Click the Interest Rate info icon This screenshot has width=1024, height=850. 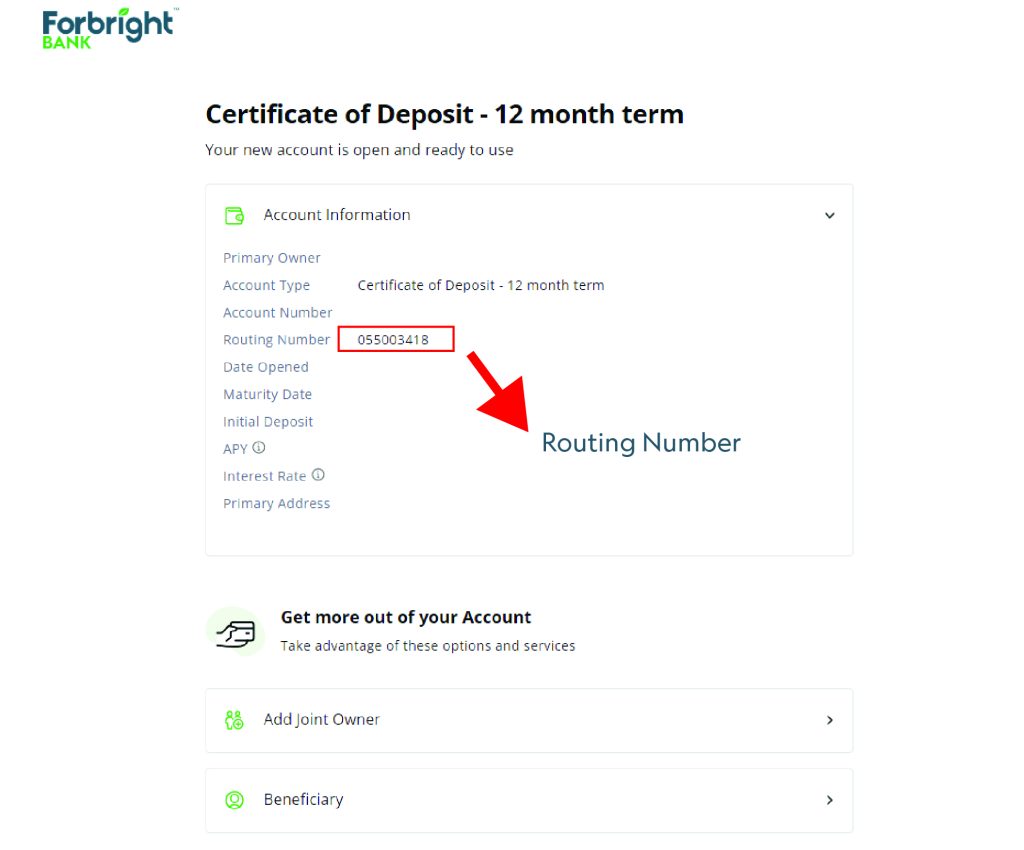(x=318, y=474)
